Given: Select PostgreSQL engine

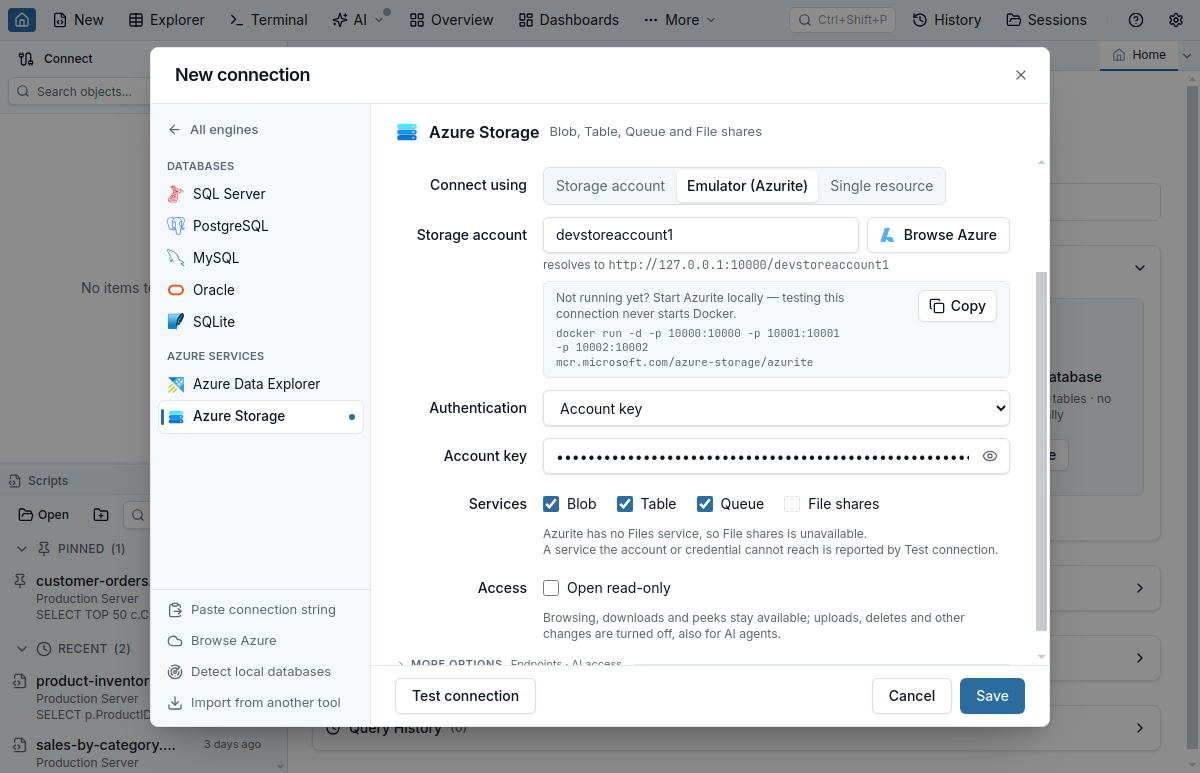Looking at the screenshot, I should point(260,226).
